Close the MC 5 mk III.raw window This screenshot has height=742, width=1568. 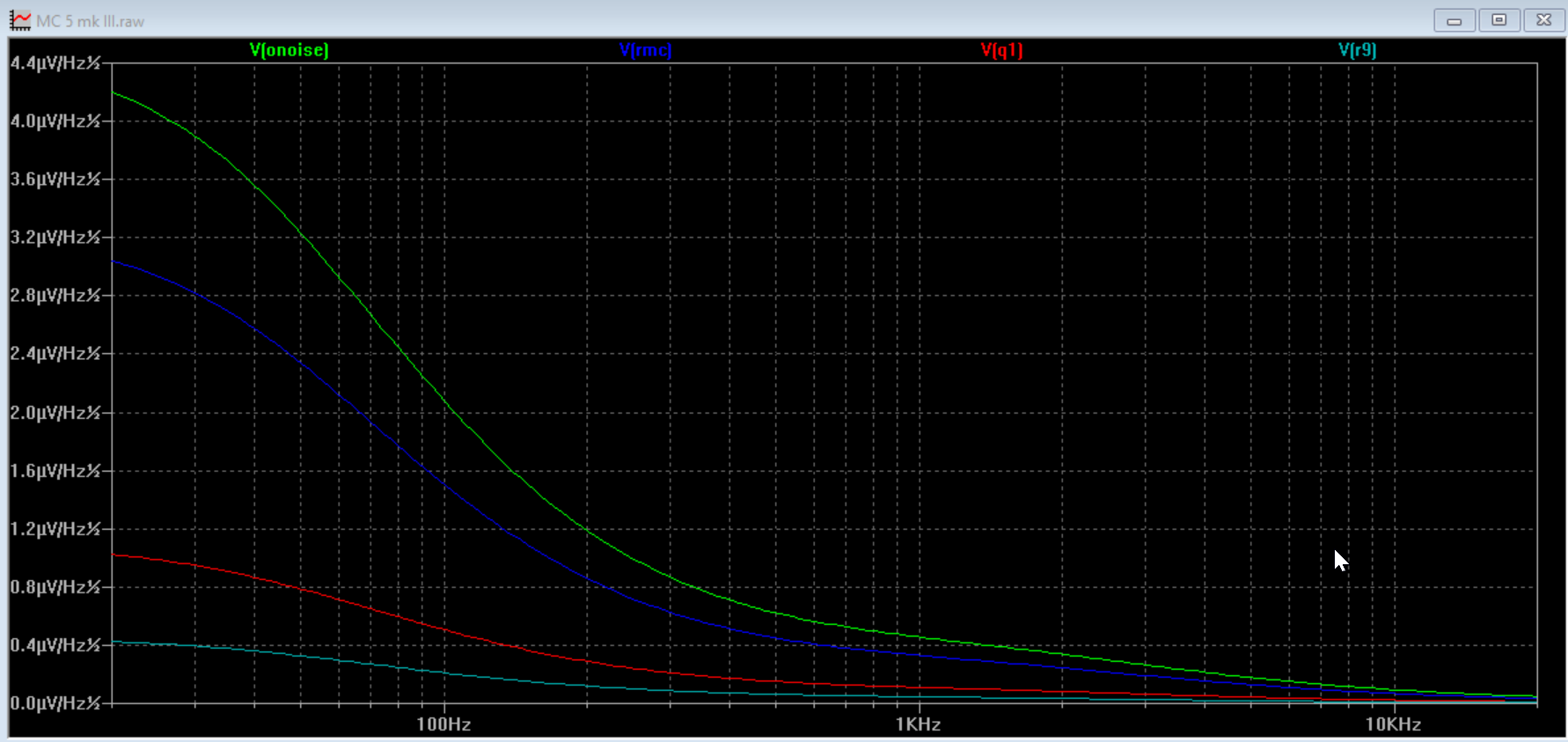pos(1544,20)
